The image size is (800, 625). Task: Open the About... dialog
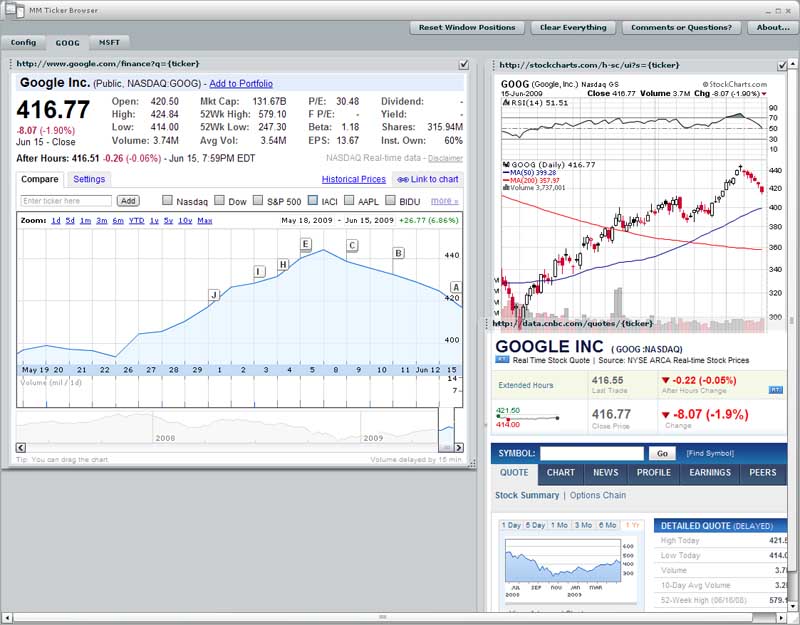coord(772,28)
